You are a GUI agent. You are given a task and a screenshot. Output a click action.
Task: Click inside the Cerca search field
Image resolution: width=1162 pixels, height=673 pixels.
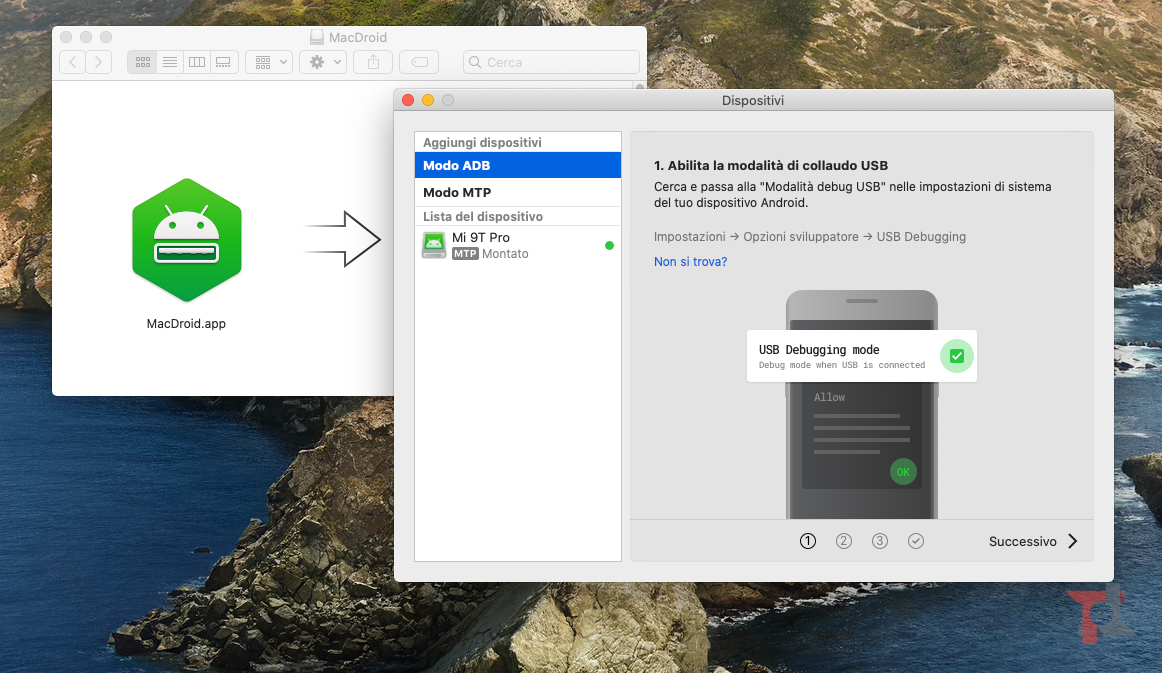pos(550,61)
